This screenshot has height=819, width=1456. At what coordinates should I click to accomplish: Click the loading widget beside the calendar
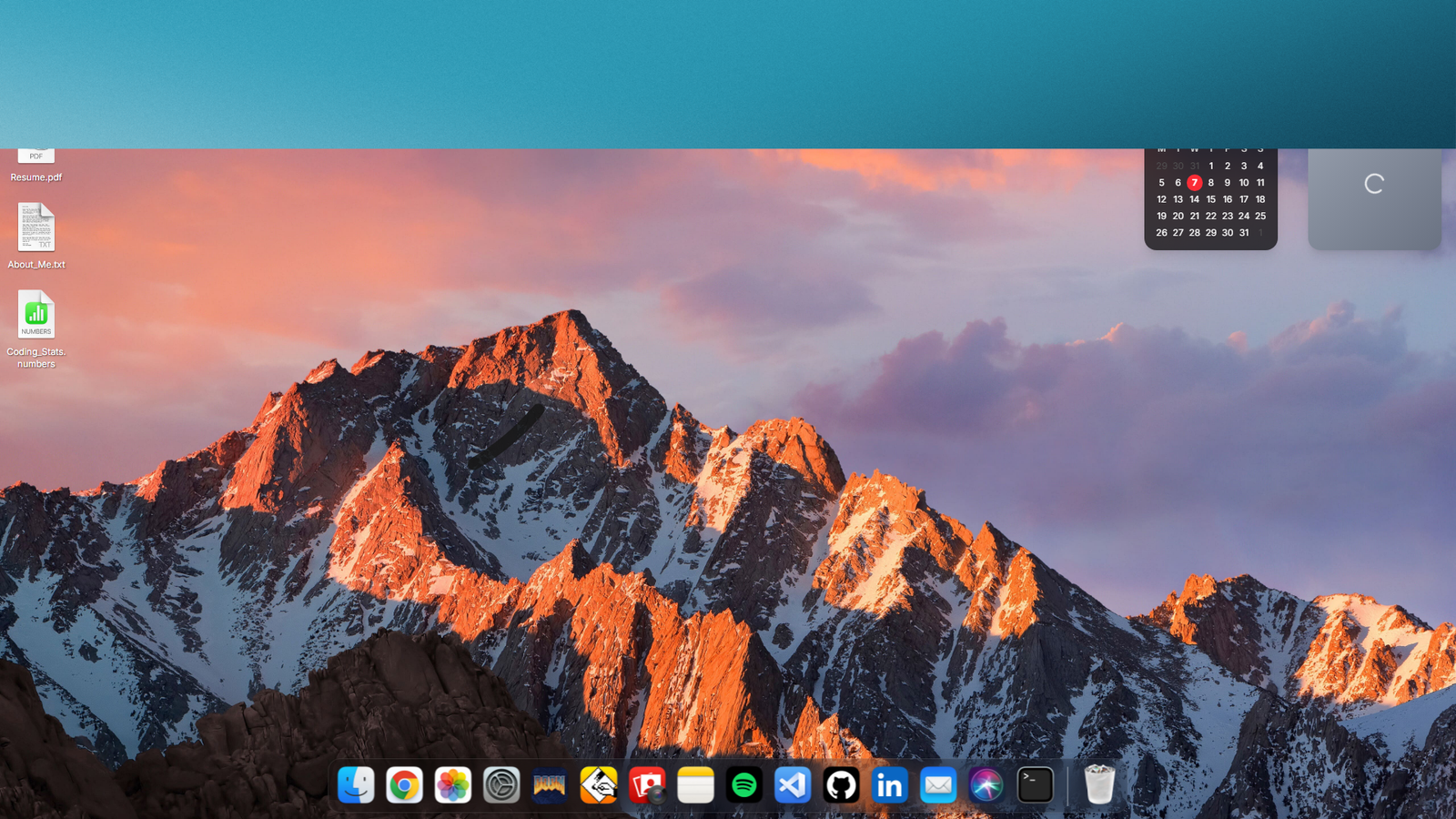pos(1373,185)
